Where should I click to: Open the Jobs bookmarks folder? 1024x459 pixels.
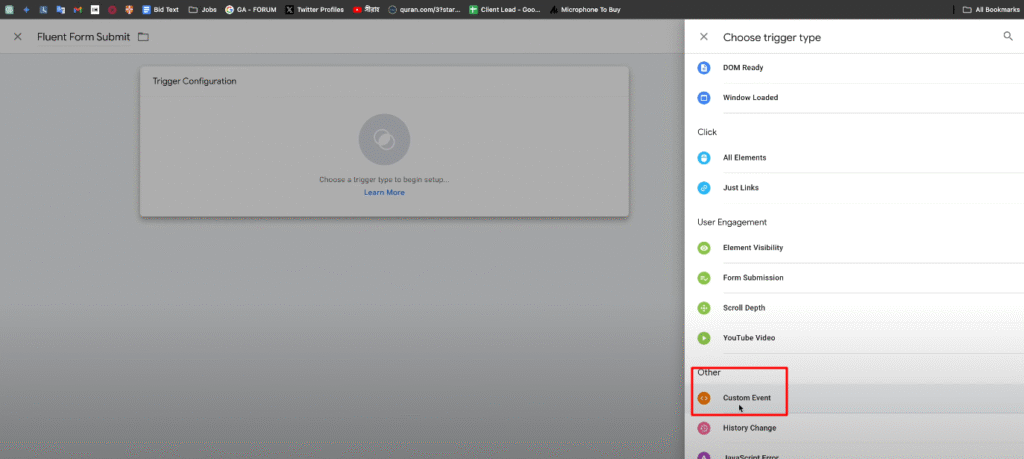tap(201, 9)
